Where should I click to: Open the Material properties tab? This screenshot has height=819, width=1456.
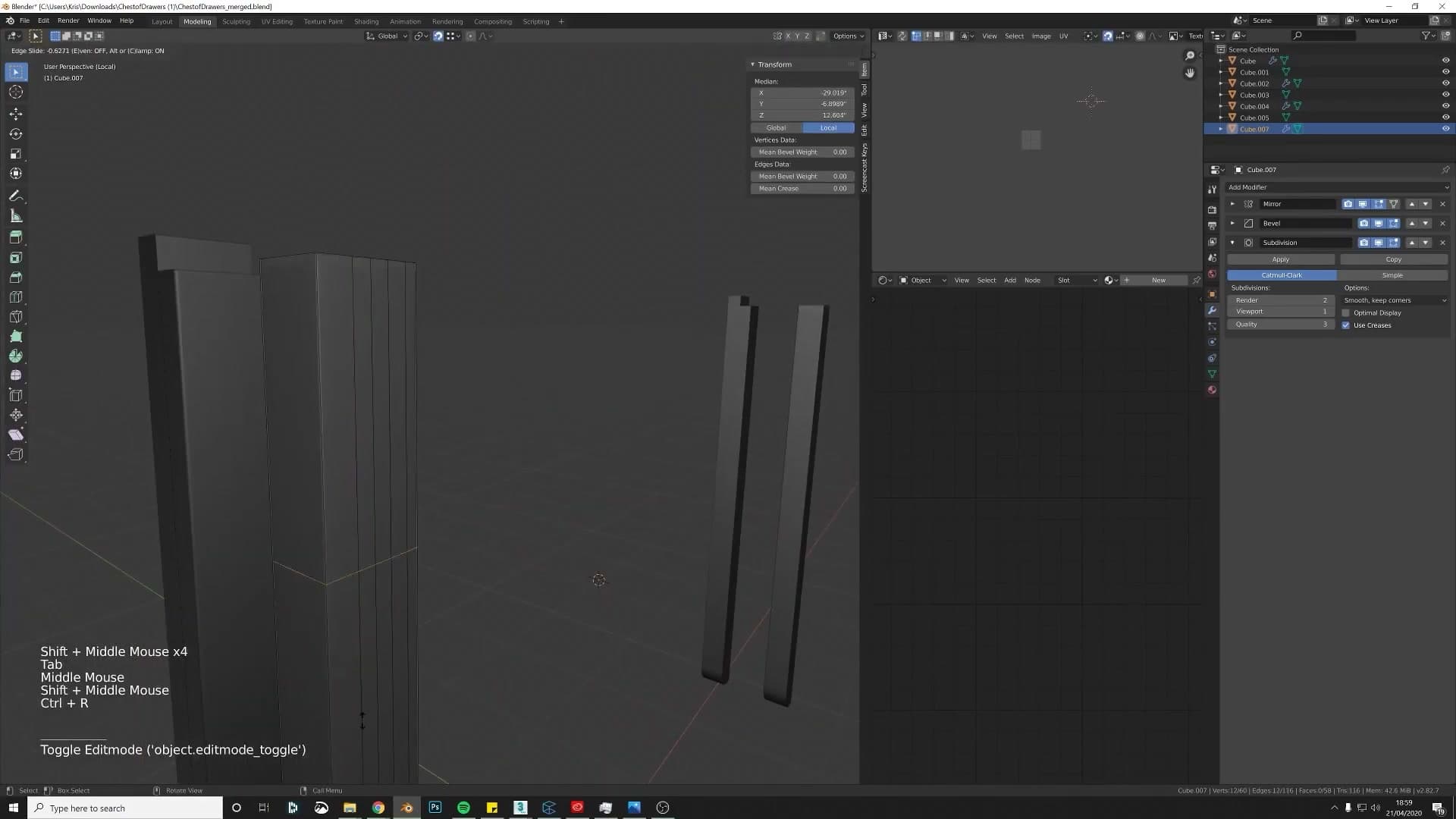(1212, 390)
